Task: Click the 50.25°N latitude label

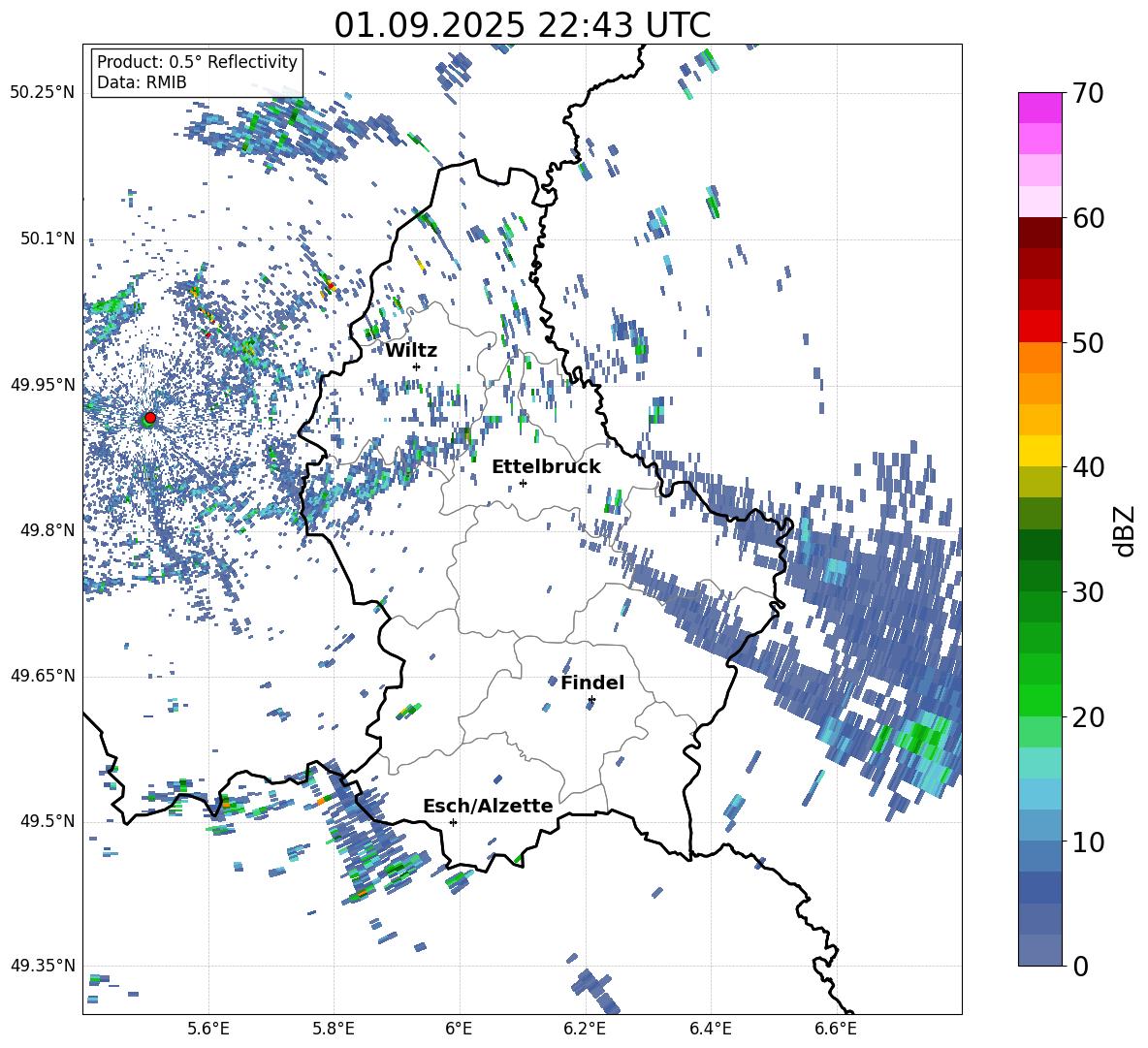Action: click(x=43, y=92)
